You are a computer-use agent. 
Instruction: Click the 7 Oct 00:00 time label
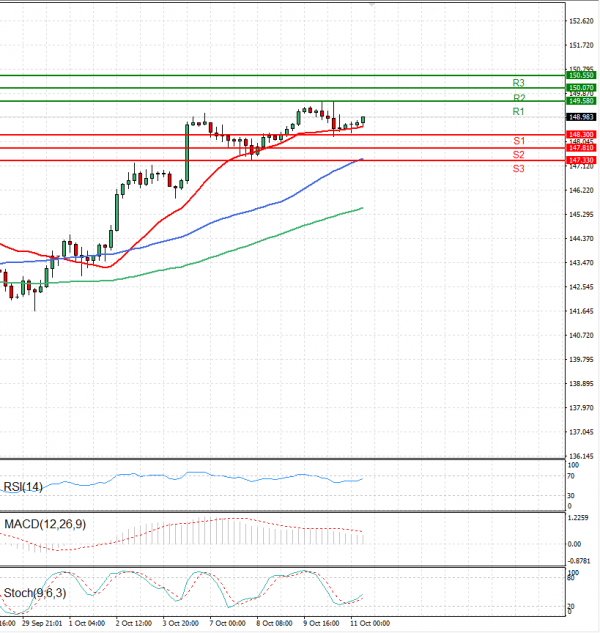(227, 623)
